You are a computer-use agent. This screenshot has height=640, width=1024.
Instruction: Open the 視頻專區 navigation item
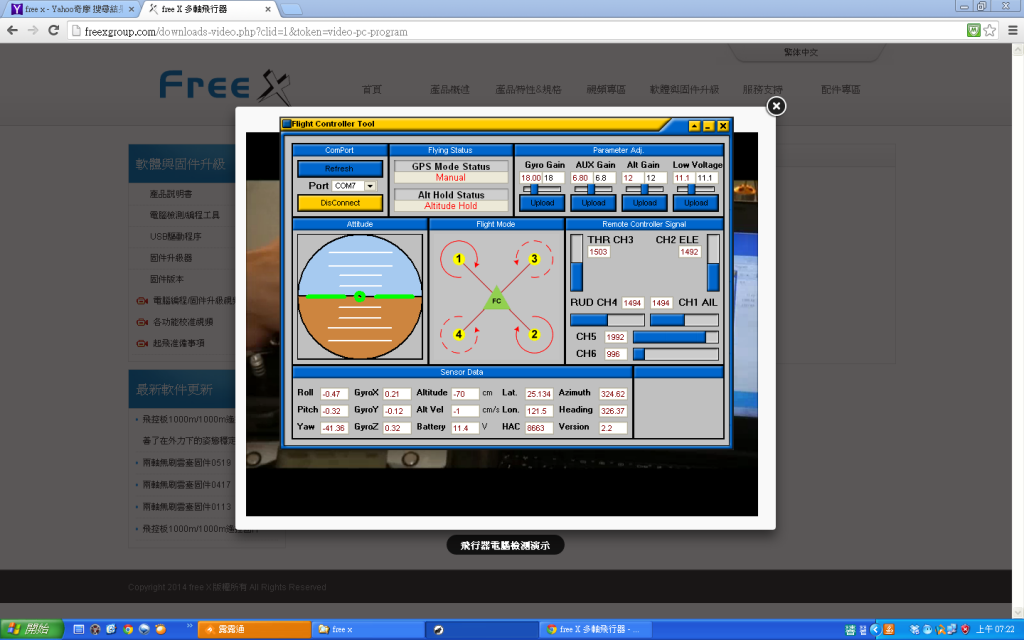click(606, 89)
